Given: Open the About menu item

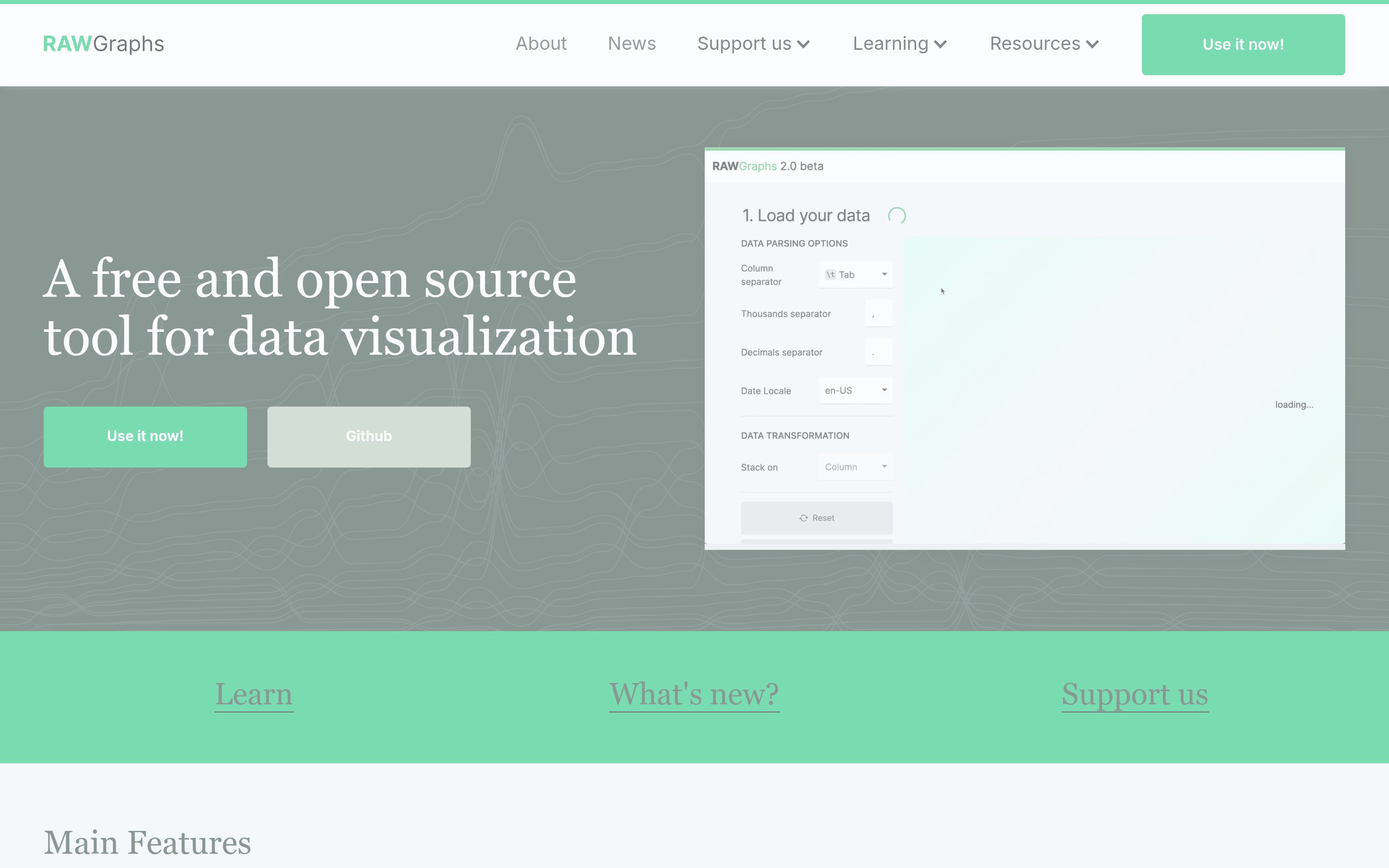Looking at the screenshot, I should [x=541, y=44].
